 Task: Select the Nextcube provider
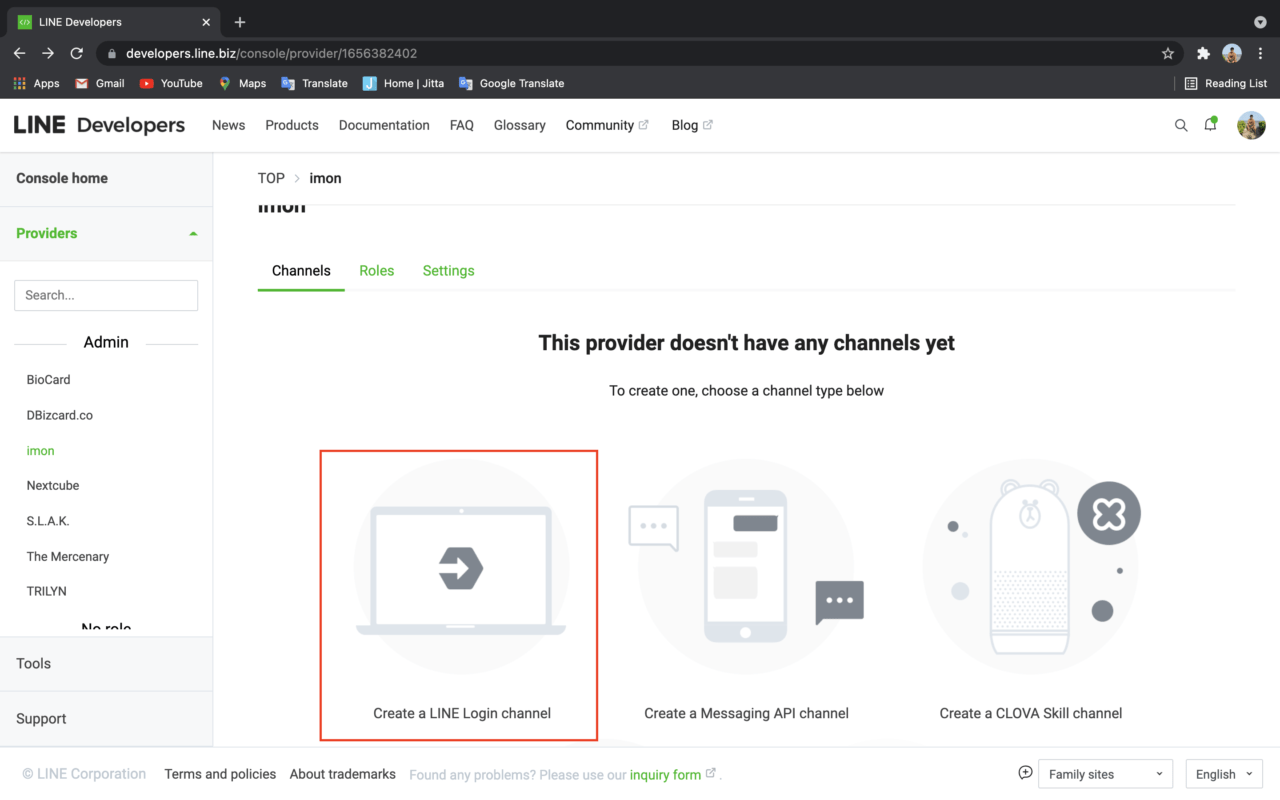click(53, 486)
